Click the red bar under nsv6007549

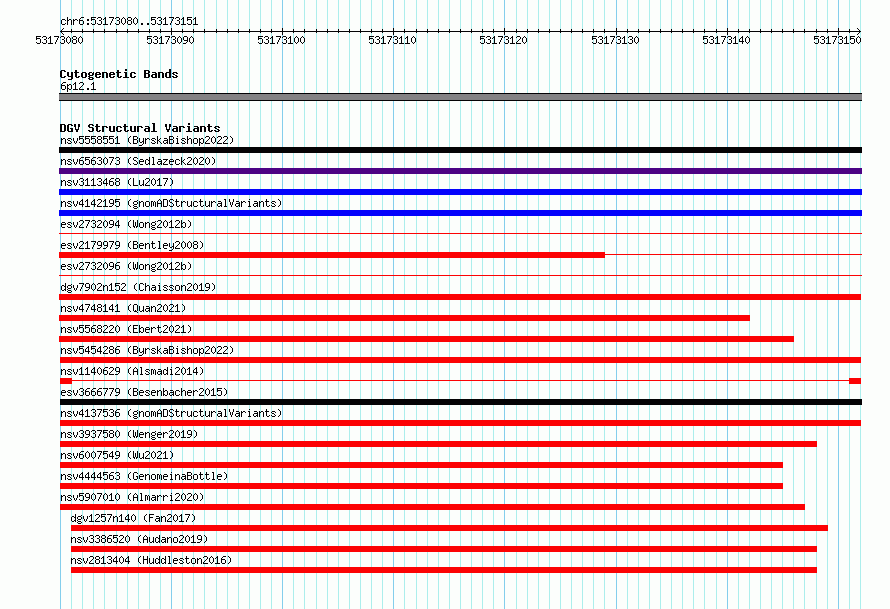[x=421, y=465]
